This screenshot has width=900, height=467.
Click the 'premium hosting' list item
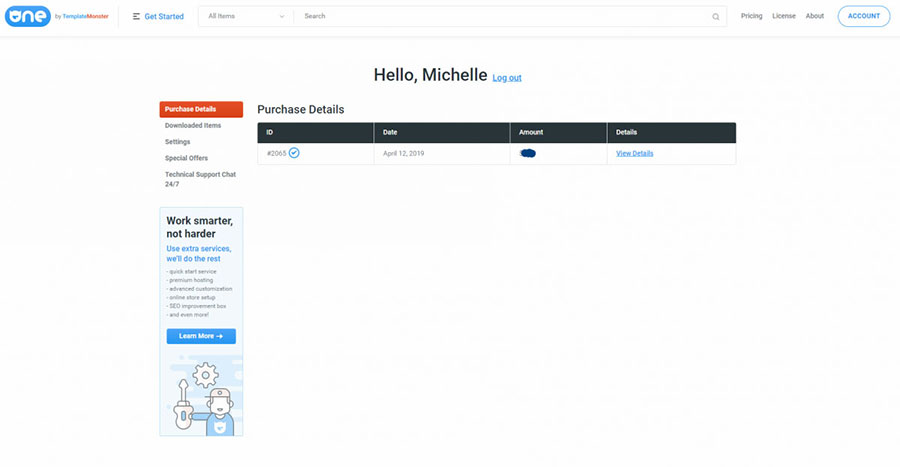(190, 280)
